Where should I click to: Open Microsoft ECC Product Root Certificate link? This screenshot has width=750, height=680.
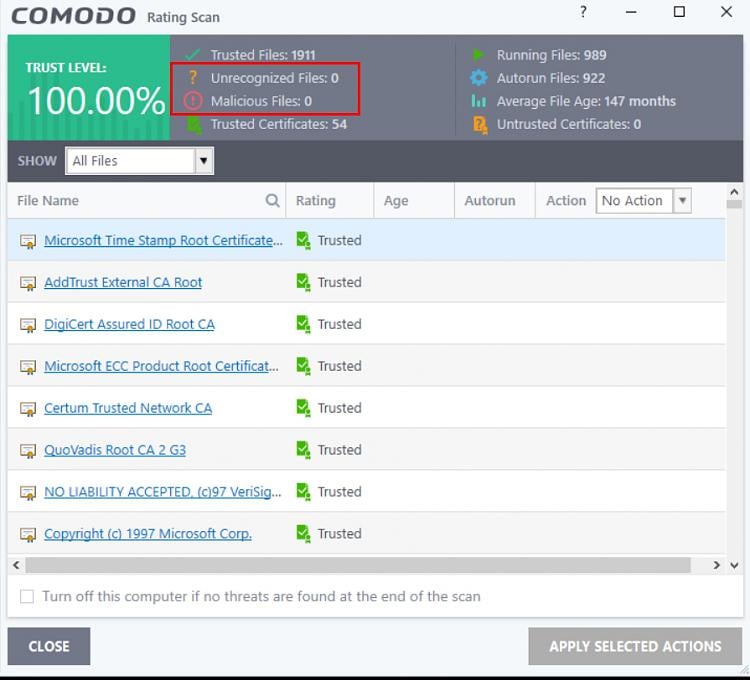click(161, 366)
